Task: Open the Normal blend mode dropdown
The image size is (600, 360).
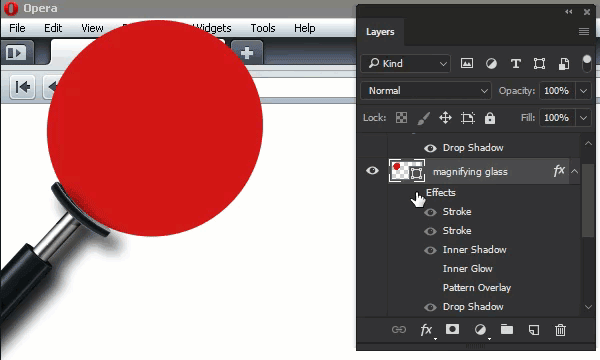Action: tap(426, 91)
